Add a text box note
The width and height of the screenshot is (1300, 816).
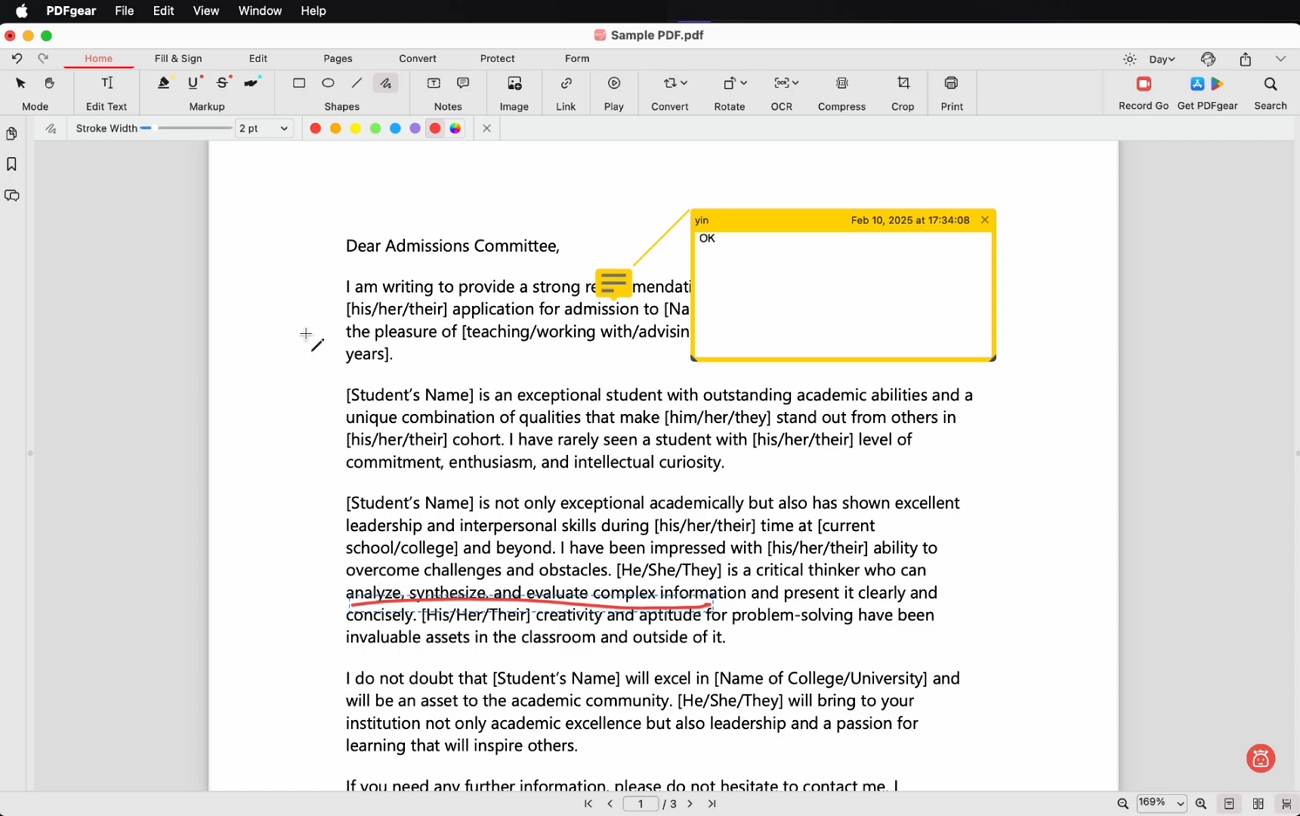pos(434,84)
